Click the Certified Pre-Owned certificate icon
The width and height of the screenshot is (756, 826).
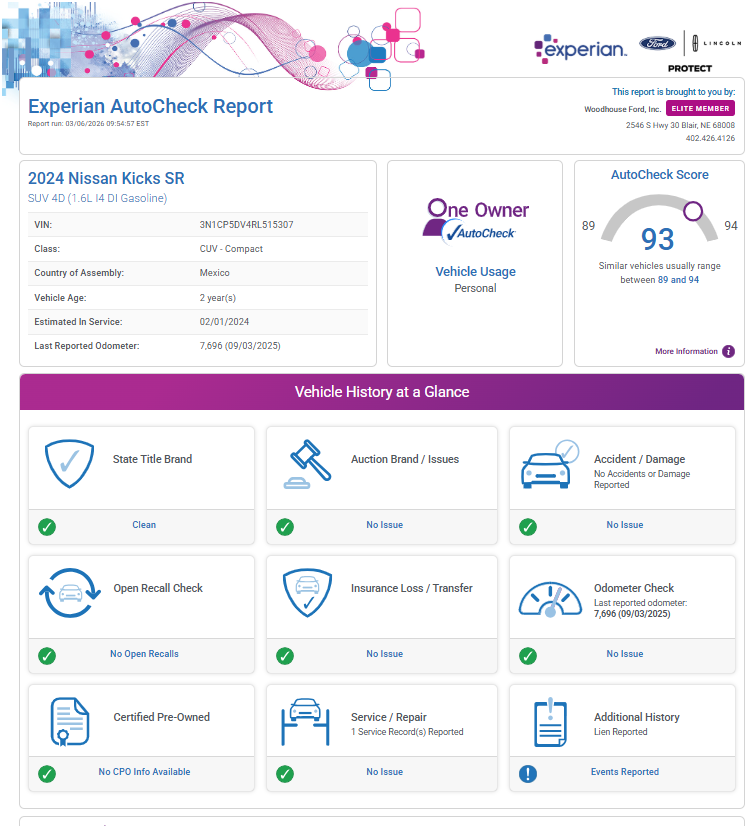69,721
